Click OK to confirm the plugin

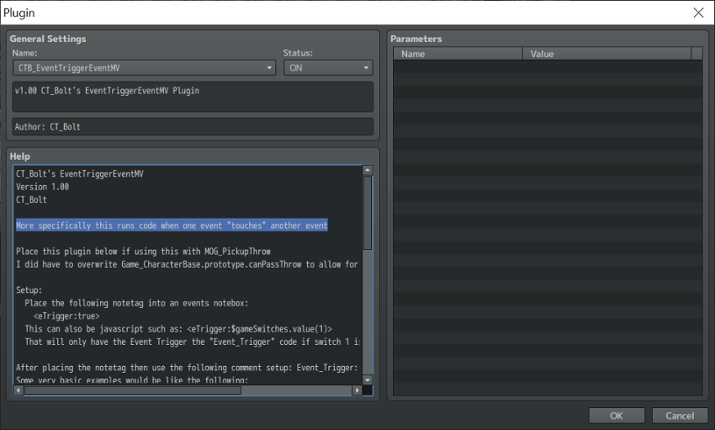click(617, 415)
